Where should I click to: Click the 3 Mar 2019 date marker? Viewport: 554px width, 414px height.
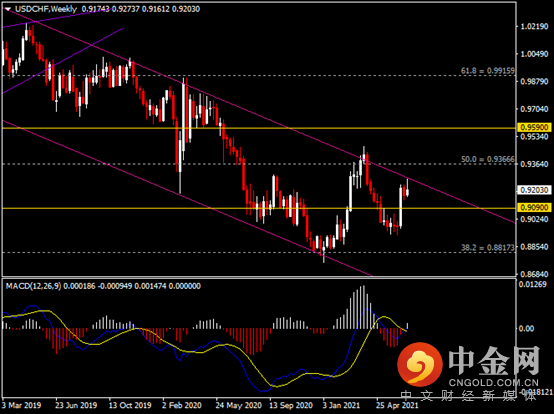tap(22, 405)
